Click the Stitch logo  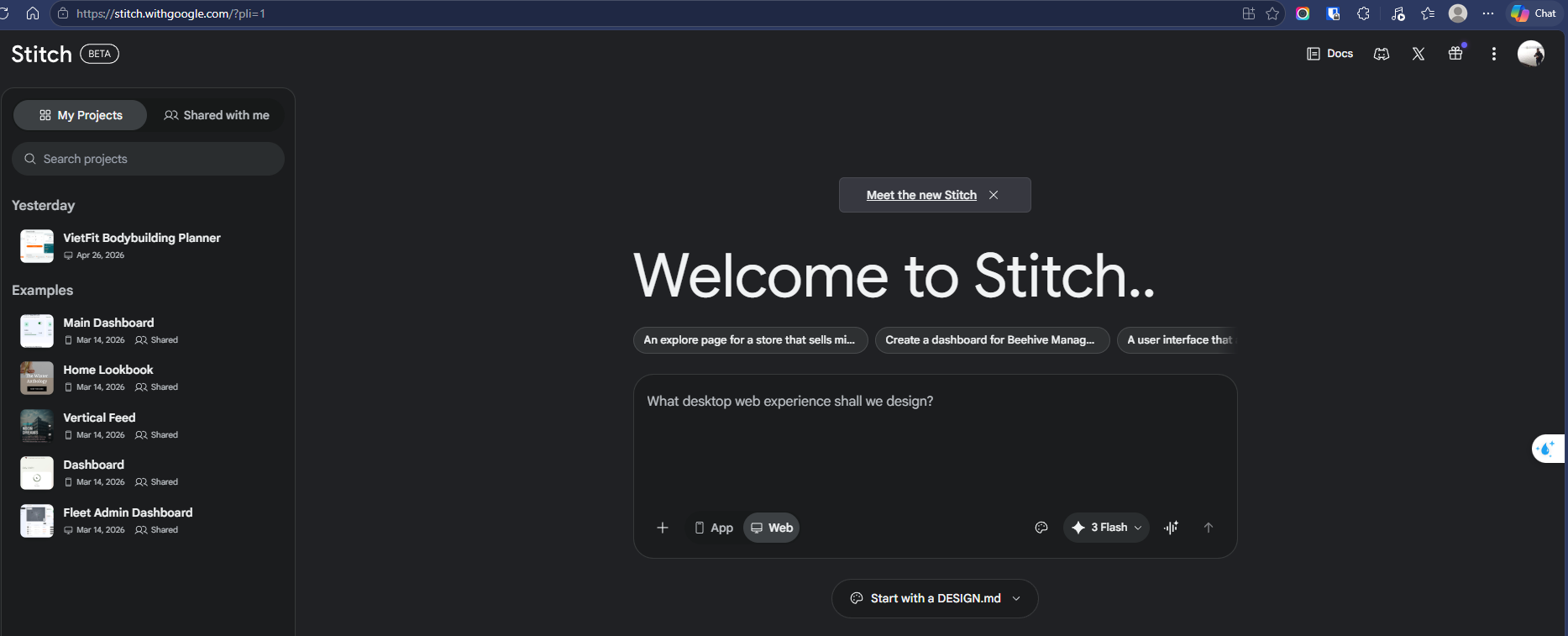tap(42, 54)
